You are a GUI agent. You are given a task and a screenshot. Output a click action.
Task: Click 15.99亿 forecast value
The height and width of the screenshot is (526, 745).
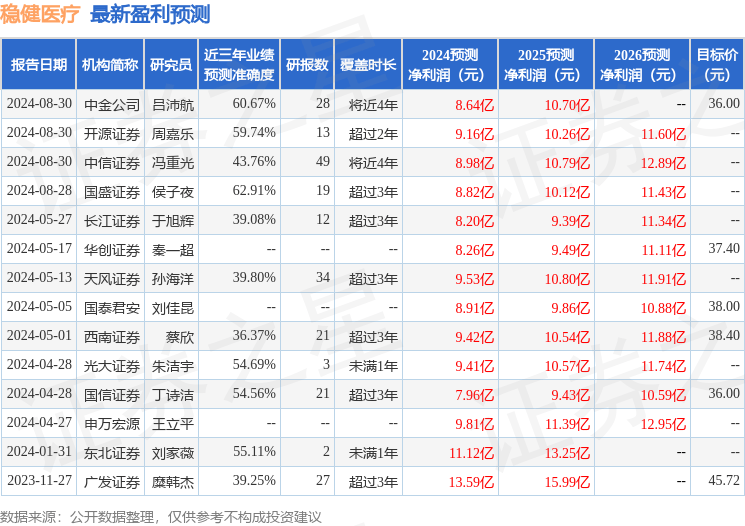click(x=567, y=481)
